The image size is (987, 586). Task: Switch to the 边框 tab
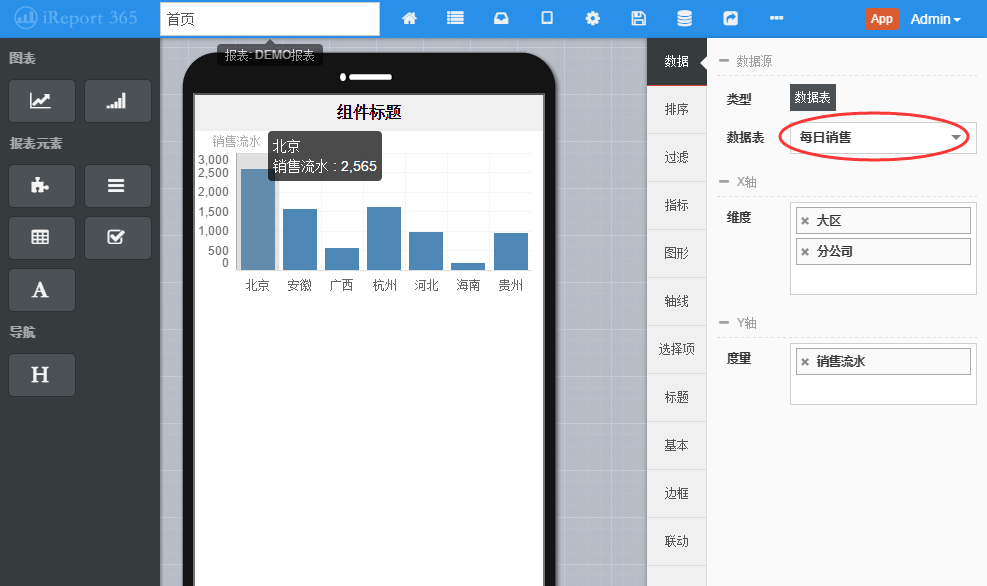[677, 493]
